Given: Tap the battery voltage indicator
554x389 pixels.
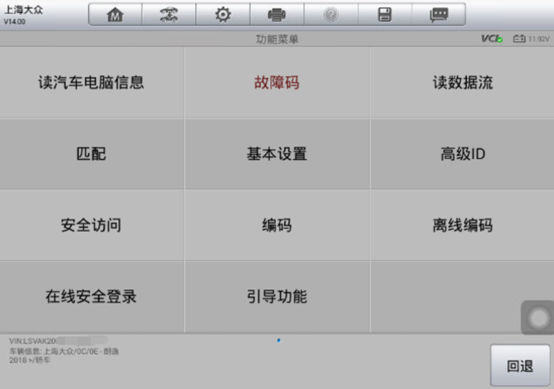Looking at the screenshot, I should (531, 39).
